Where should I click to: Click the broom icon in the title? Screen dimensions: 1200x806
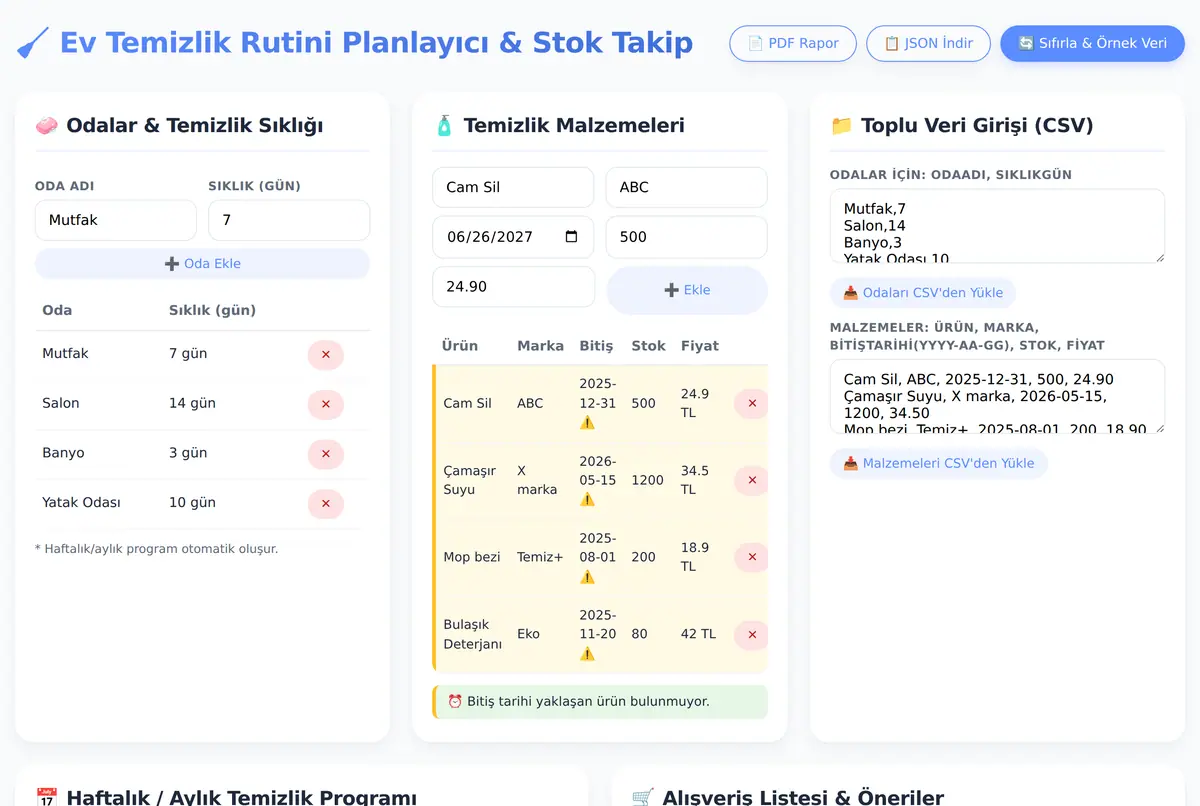(33, 43)
